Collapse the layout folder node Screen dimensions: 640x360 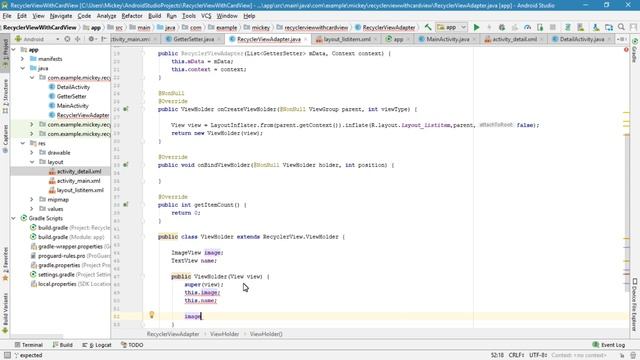[32, 162]
